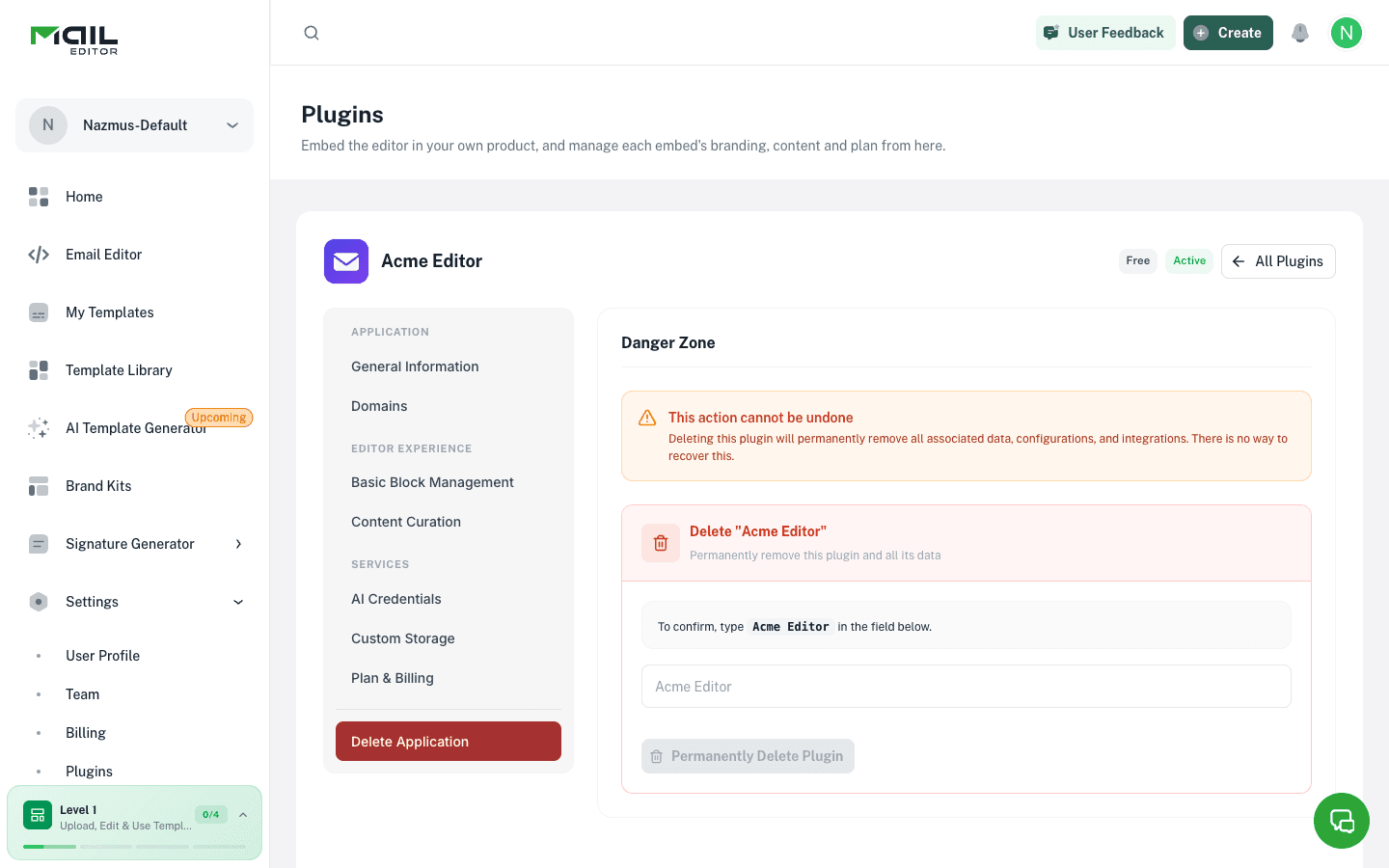This screenshot has height=868, width=1389.
Task: Go back to All Plugins
Action: 1278,261
